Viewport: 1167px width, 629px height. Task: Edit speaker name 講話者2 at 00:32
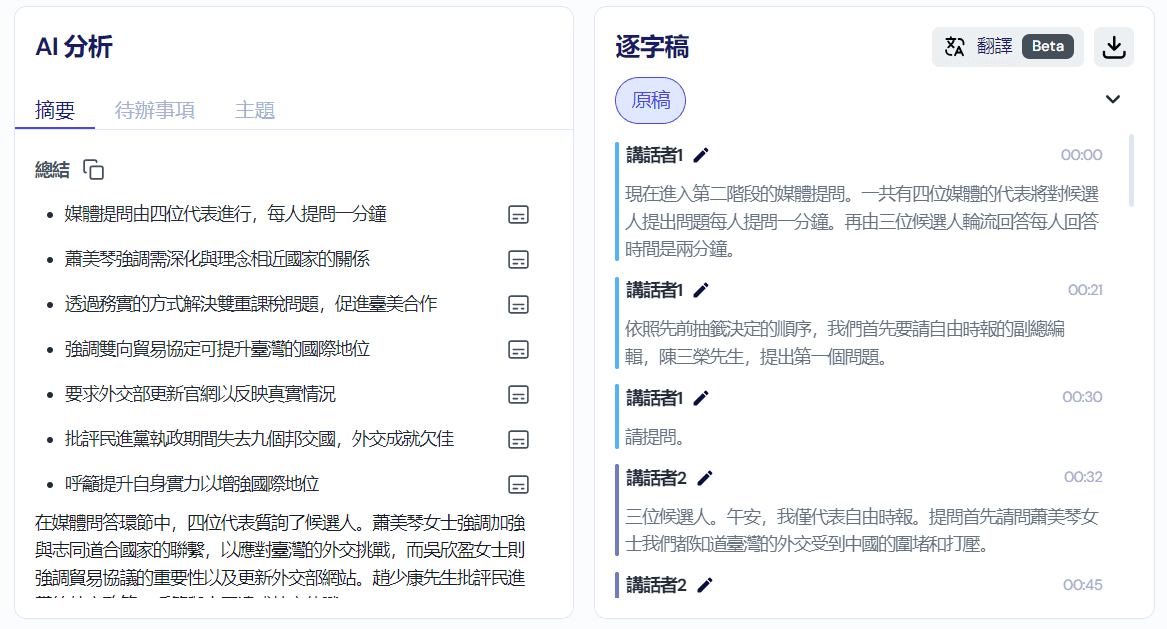(705, 477)
